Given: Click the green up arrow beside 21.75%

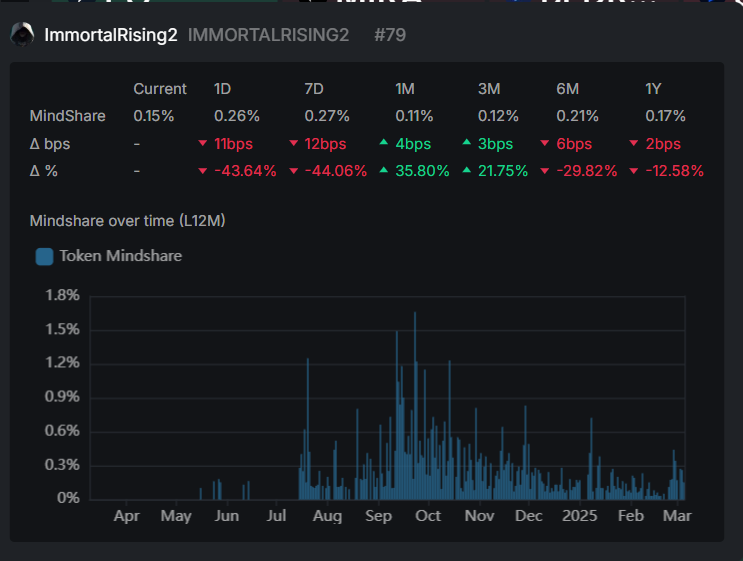Looking at the screenshot, I should tap(467, 169).
